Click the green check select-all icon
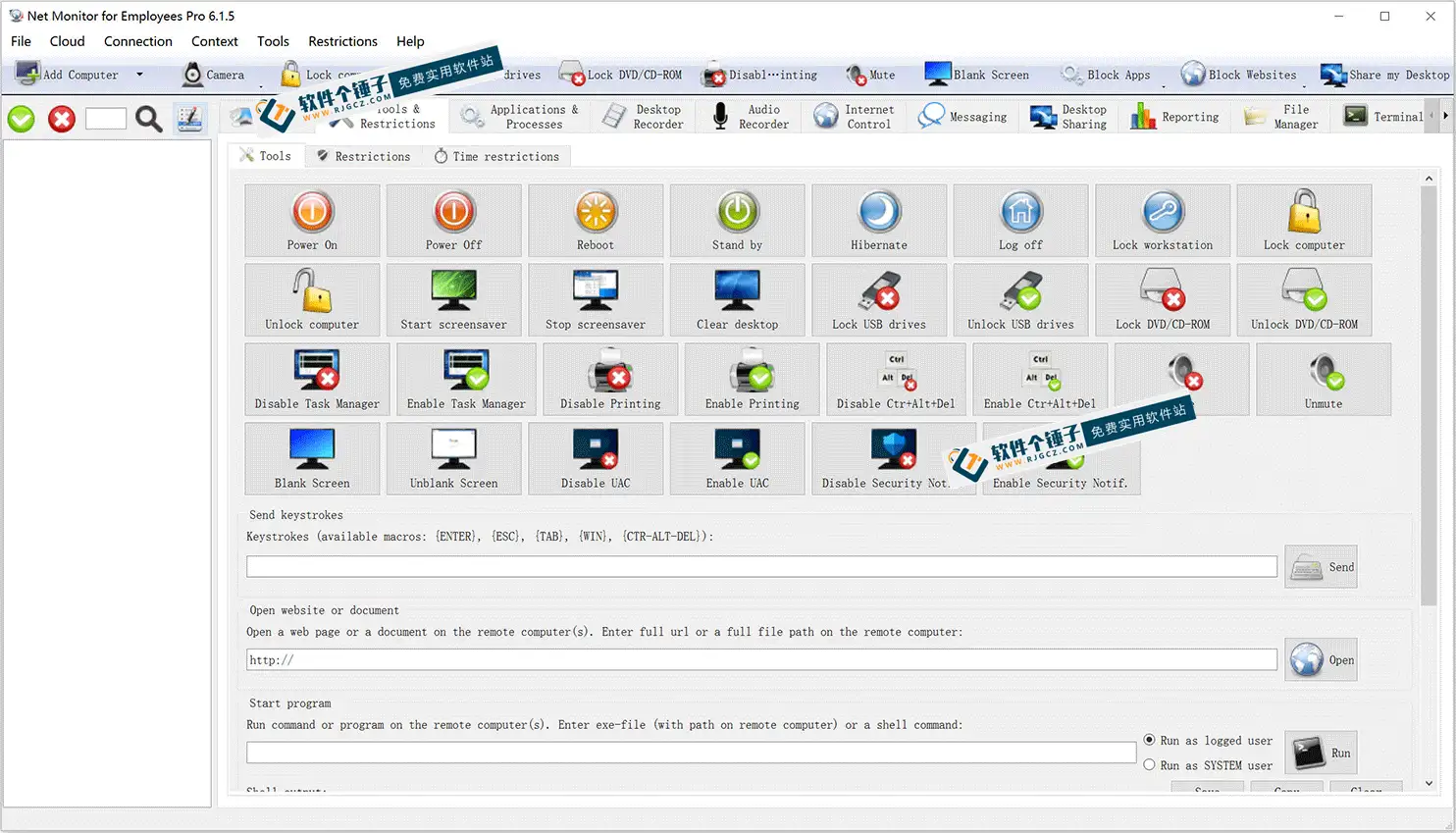The width and height of the screenshot is (1456, 833). tap(22, 119)
